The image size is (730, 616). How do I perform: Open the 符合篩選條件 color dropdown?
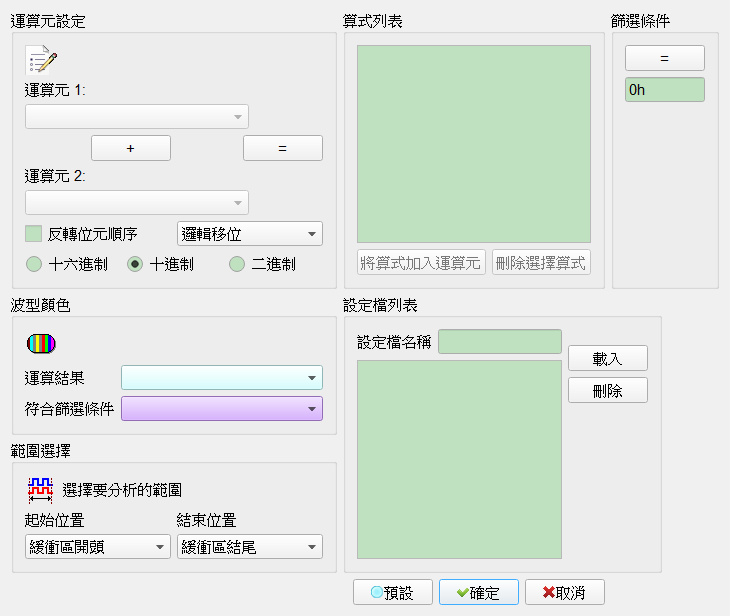pyautogui.click(x=222, y=409)
